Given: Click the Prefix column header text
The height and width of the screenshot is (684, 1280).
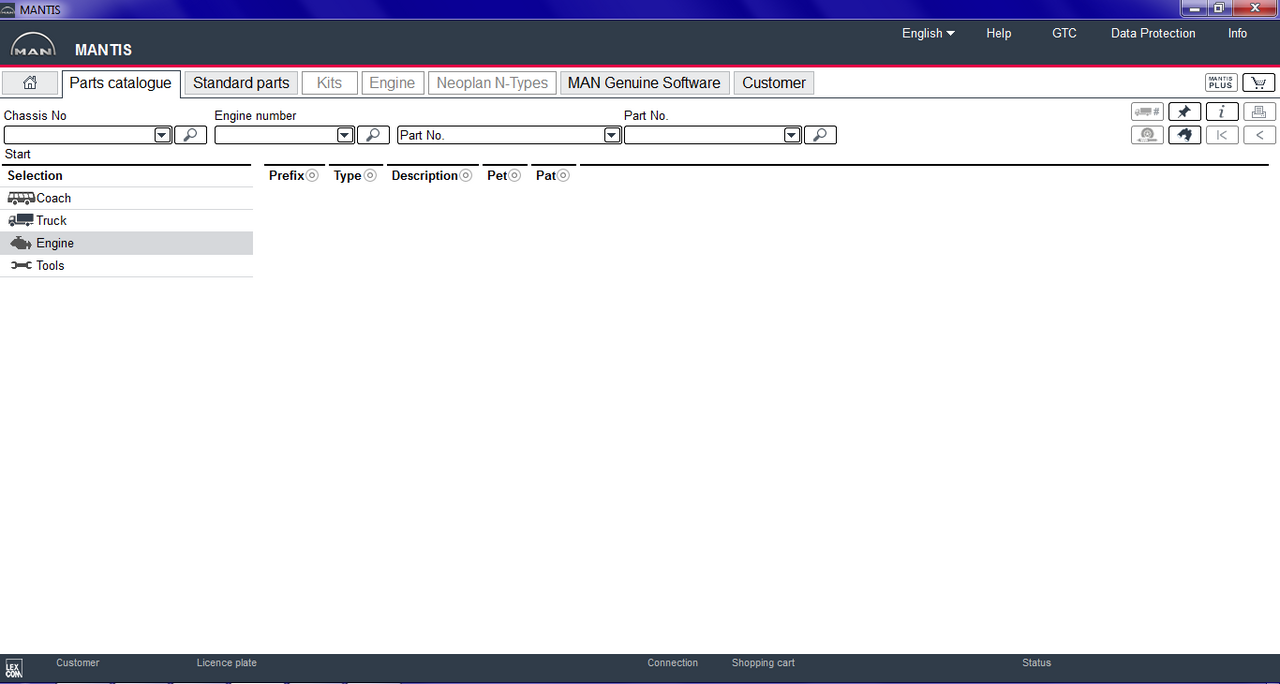Looking at the screenshot, I should (x=287, y=175).
